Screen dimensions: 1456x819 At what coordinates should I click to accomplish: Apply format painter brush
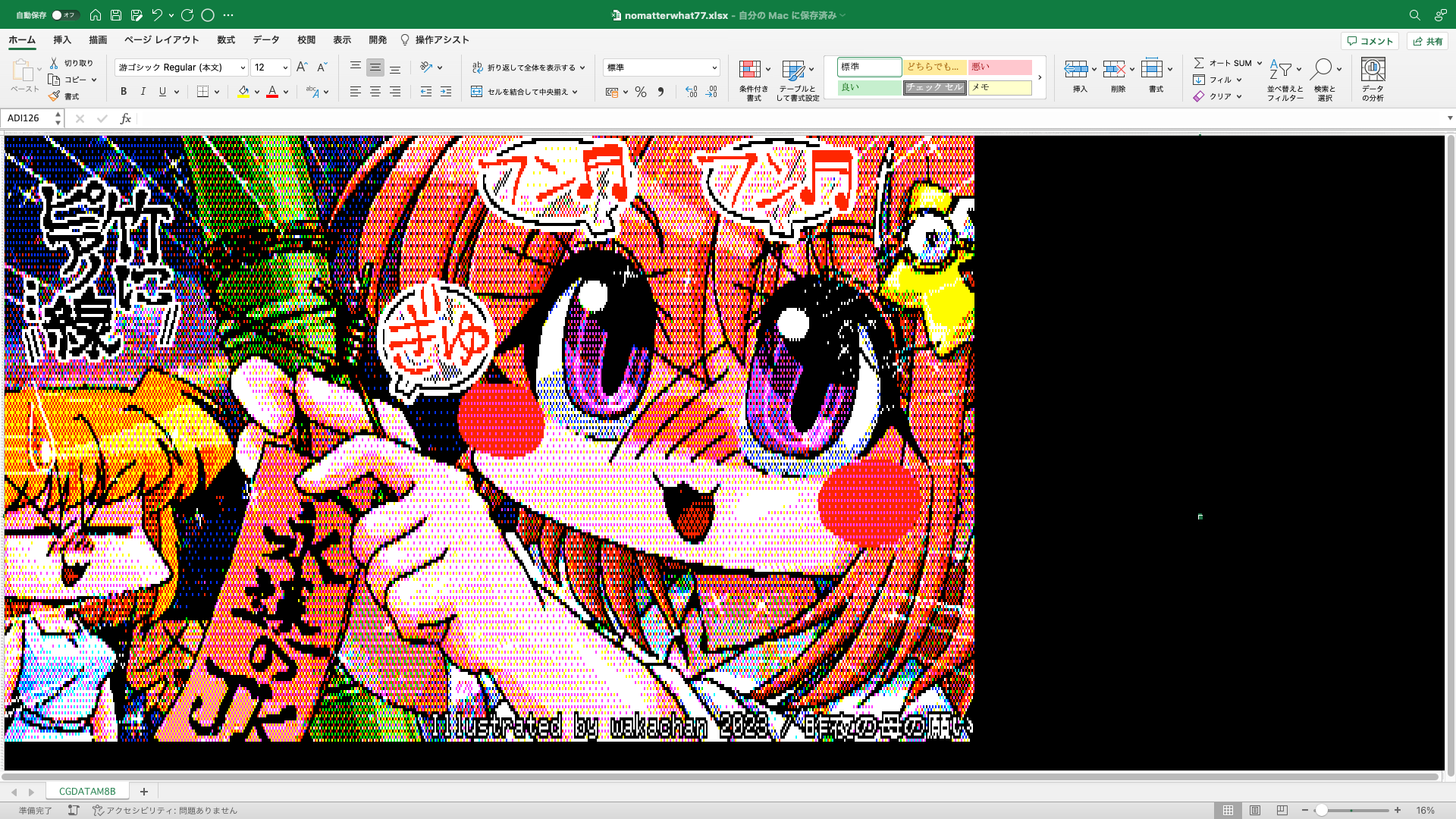point(54,96)
